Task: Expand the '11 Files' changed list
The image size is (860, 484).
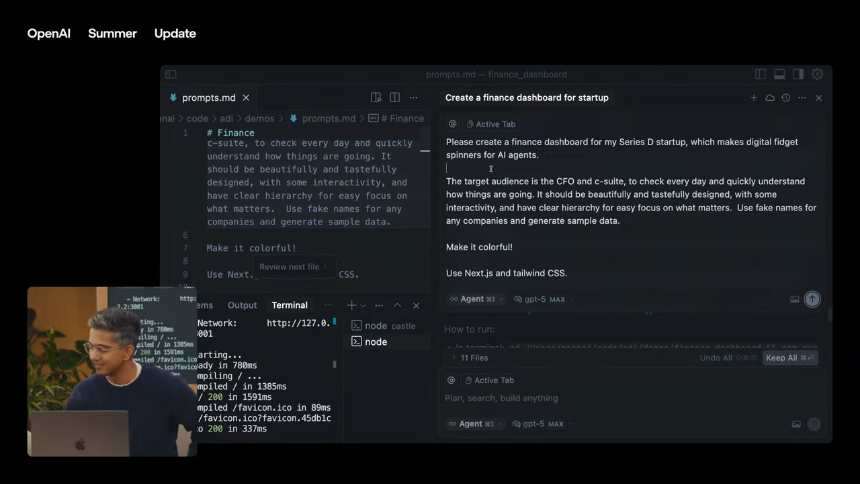Action: (470, 358)
